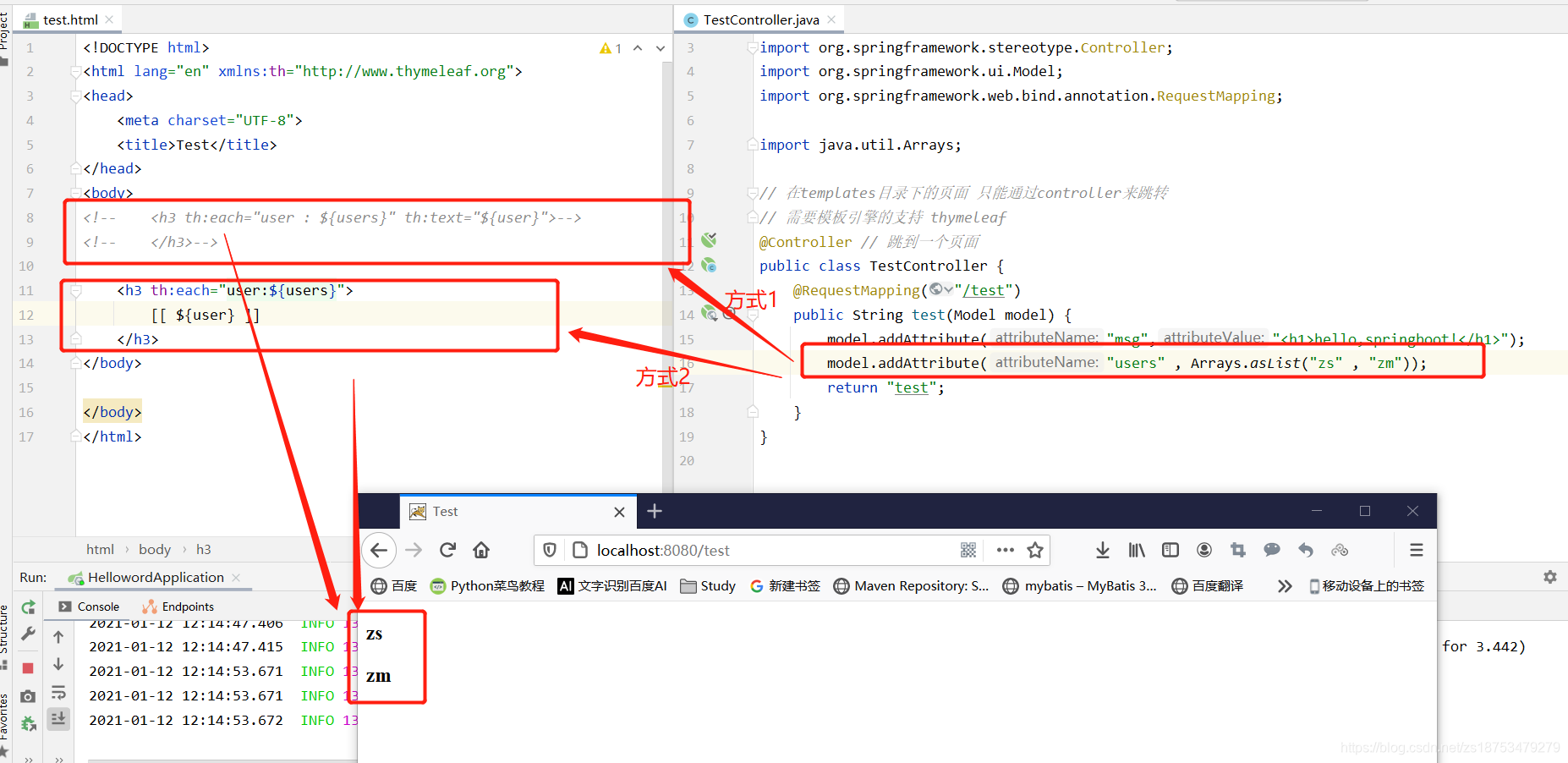Reload the localhost test page
The height and width of the screenshot is (763, 1568).
pyautogui.click(x=448, y=550)
